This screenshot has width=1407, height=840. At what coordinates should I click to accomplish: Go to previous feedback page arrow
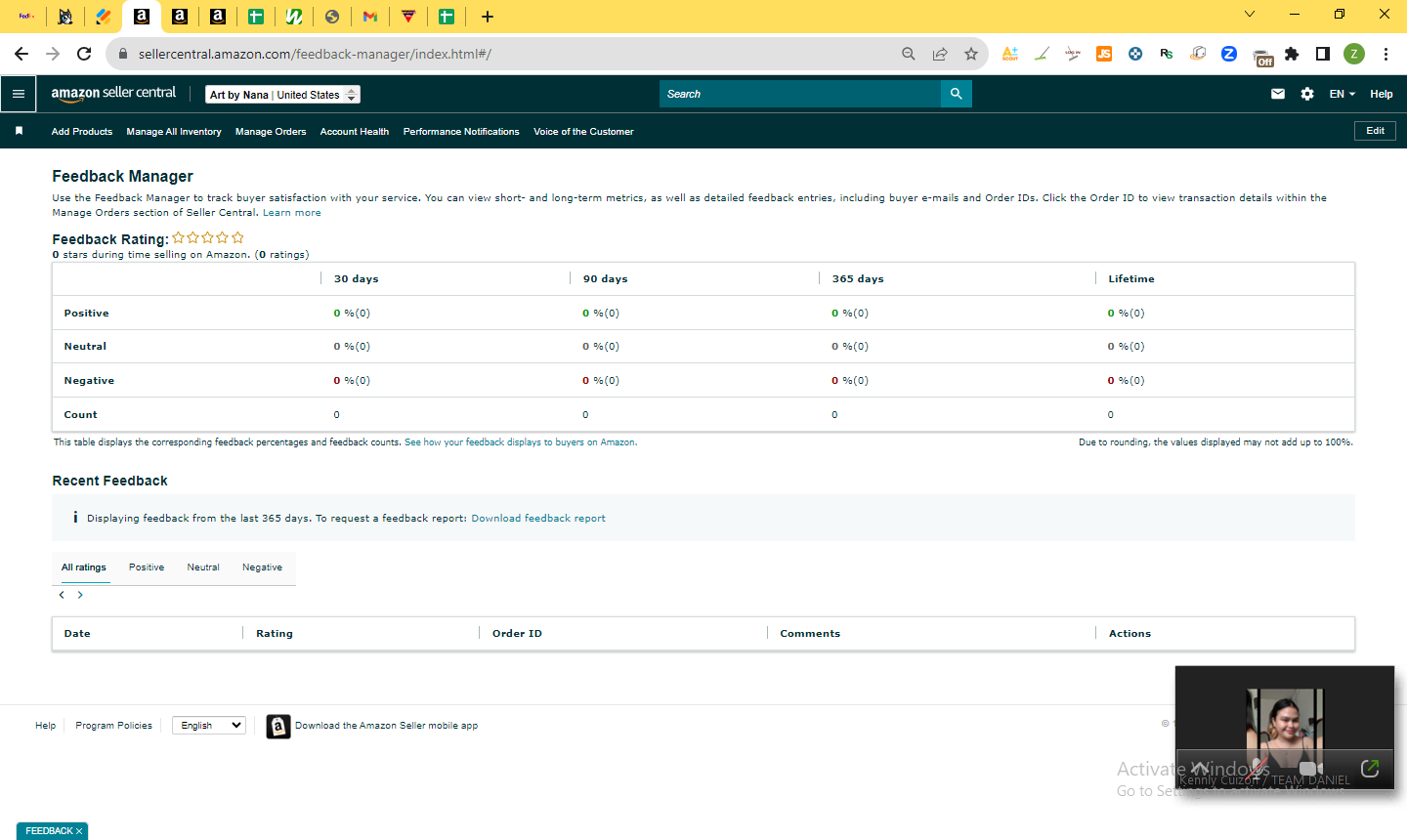pyautogui.click(x=62, y=595)
